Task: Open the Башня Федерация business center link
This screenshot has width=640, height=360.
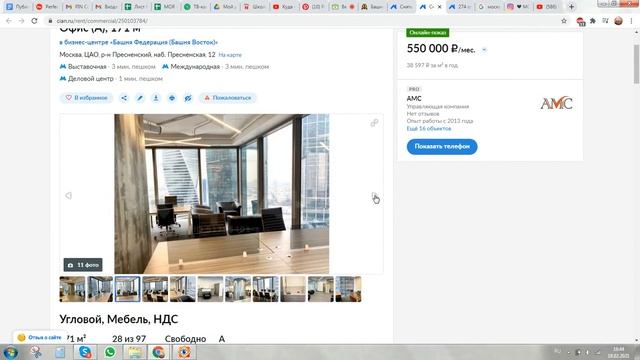Action: pyautogui.click(x=138, y=42)
